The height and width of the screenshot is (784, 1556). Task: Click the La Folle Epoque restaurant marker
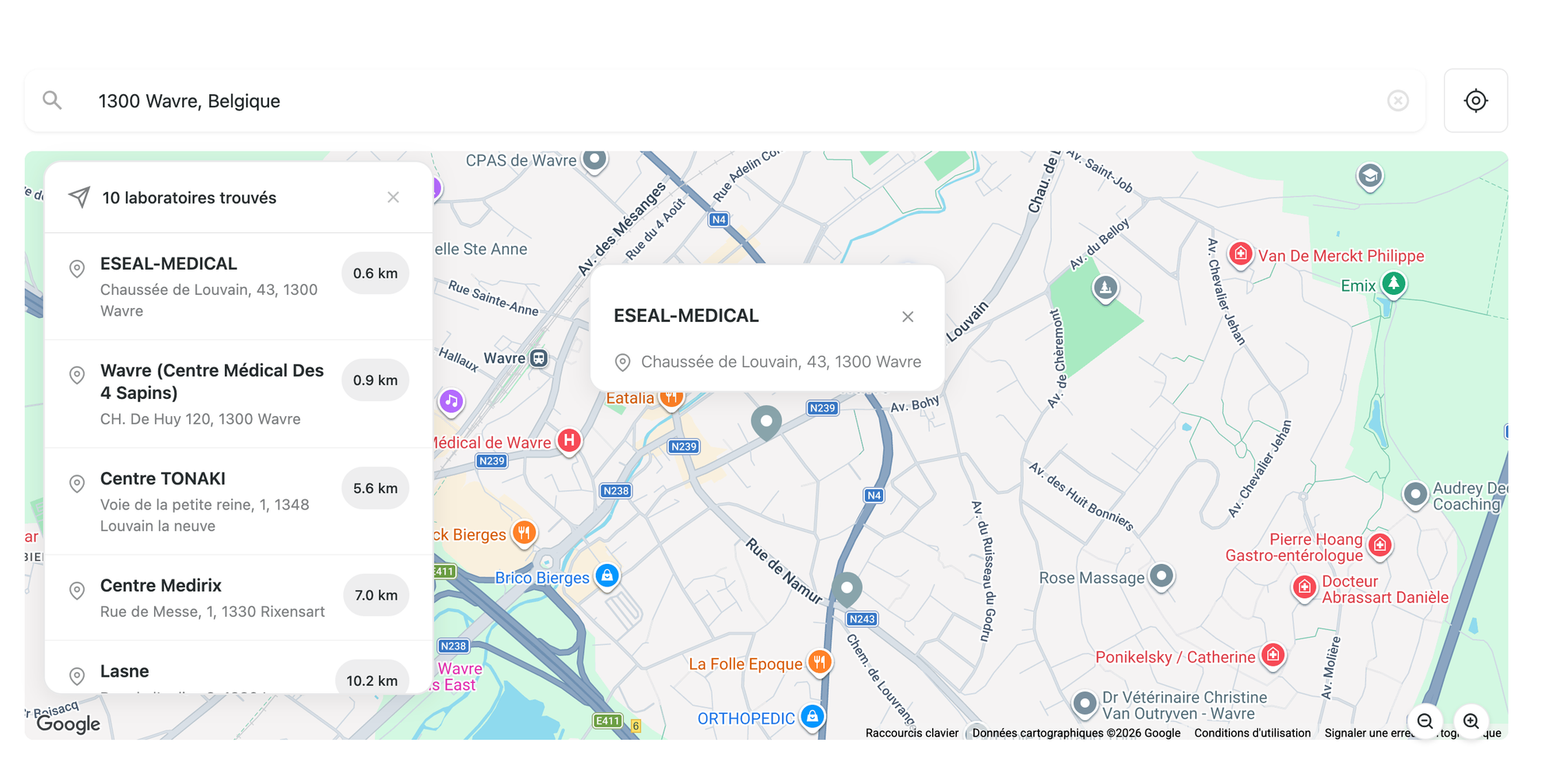[x=819, y=663]
